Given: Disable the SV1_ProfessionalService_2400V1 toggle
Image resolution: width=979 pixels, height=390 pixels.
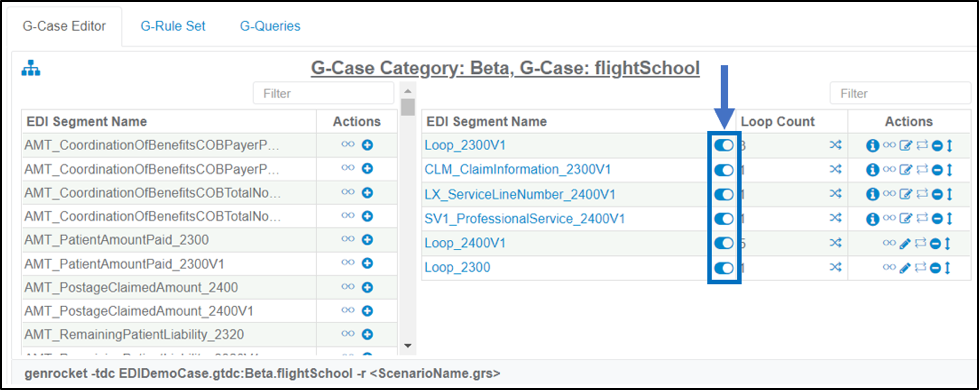Looking at the screenshot, I should pos(724,219).
